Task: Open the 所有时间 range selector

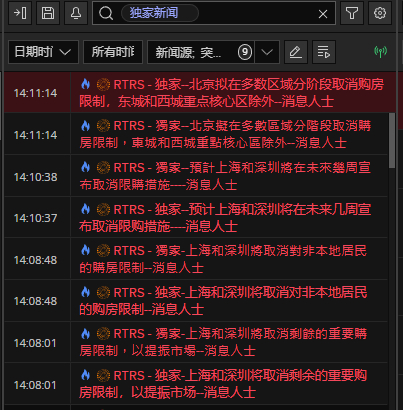Action: tap(113, 52)
